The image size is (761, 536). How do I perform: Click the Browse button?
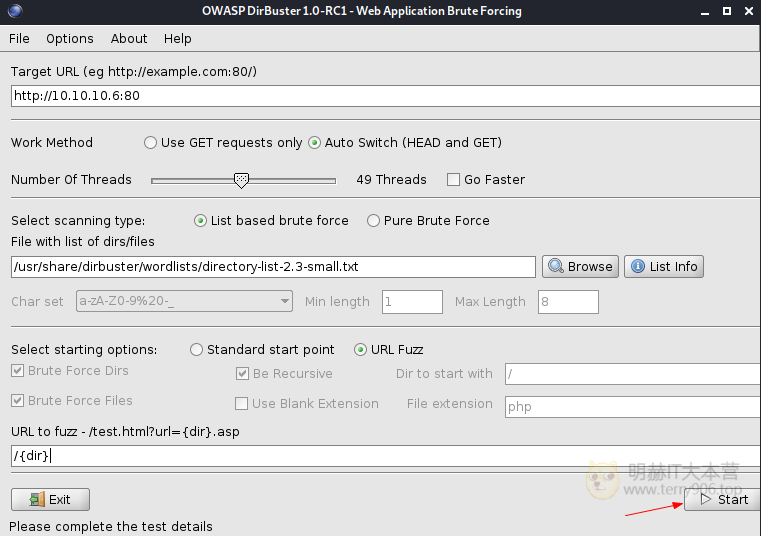[x=580, y=267]
